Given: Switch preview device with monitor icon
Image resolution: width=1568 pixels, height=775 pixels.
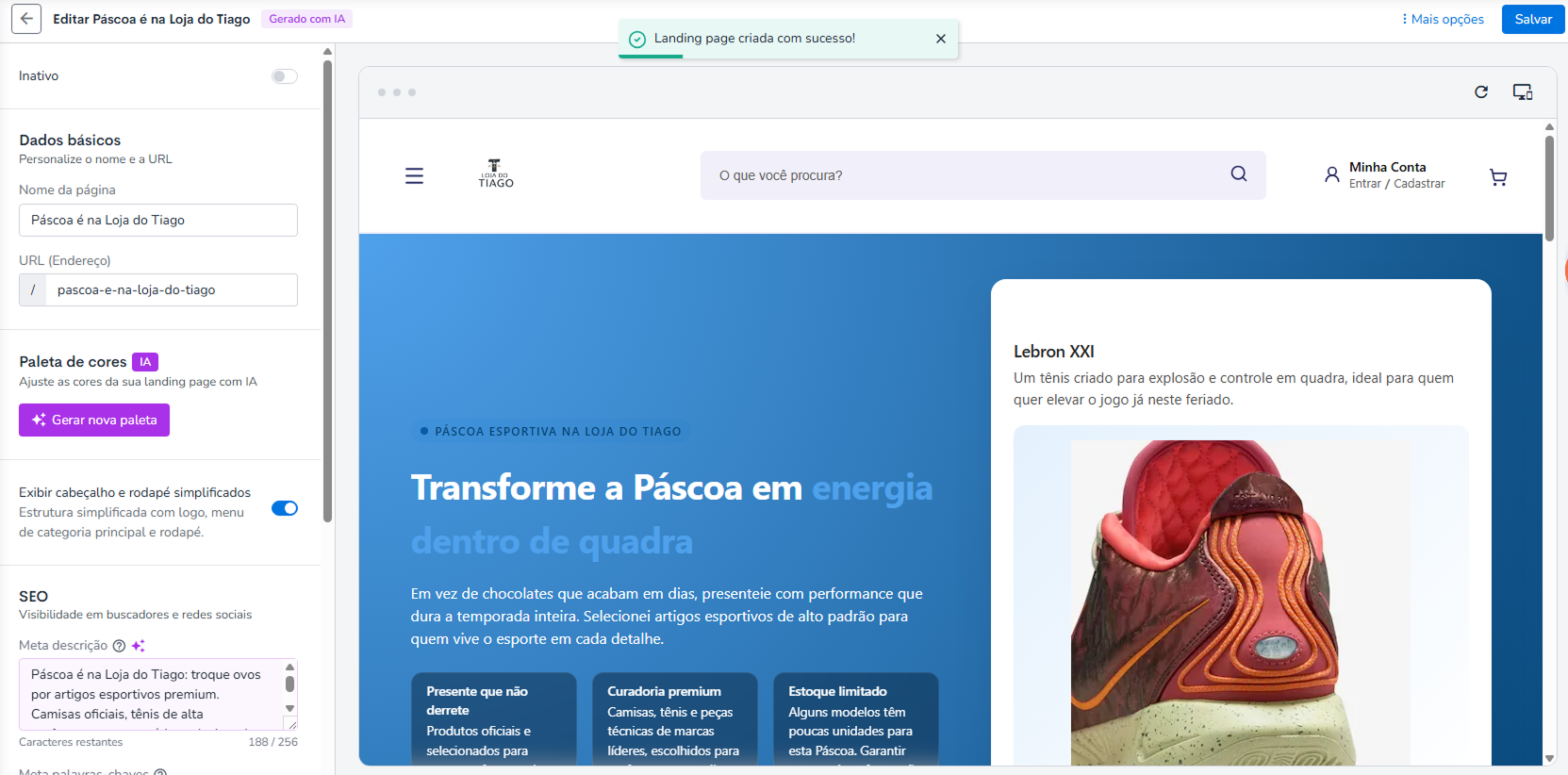Looking at the screenshot, I should (x=1523, y=91).
